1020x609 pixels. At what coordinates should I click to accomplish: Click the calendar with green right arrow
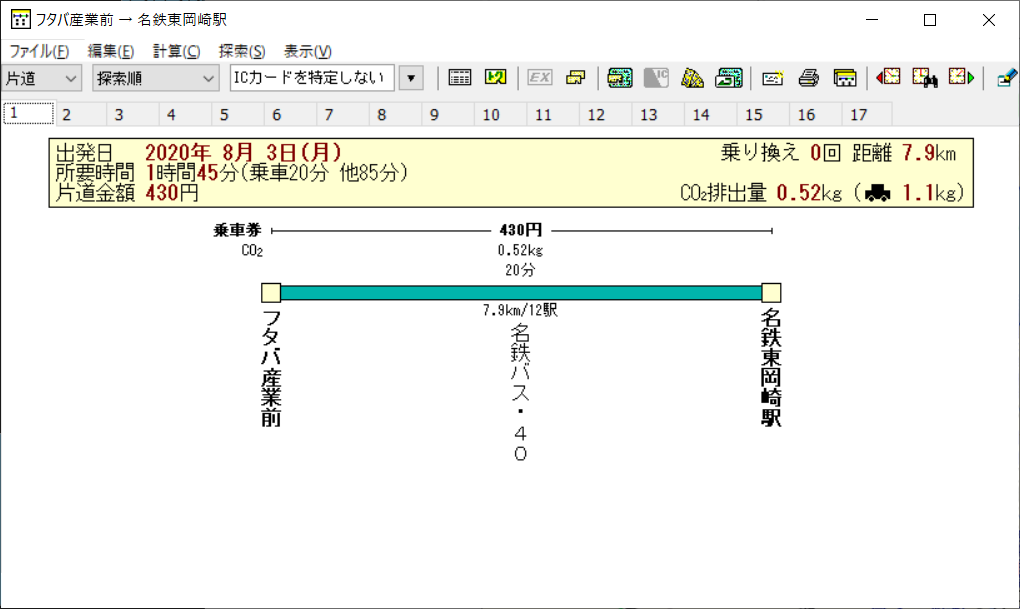961,78
